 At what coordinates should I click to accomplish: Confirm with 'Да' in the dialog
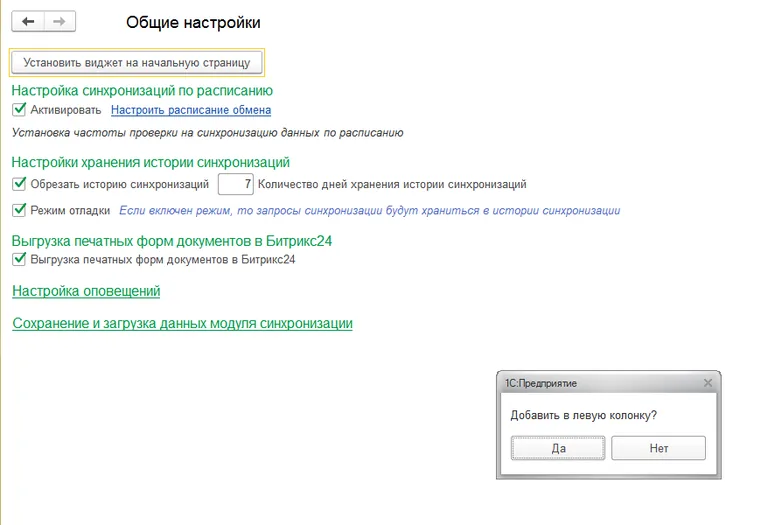point(558,448)
